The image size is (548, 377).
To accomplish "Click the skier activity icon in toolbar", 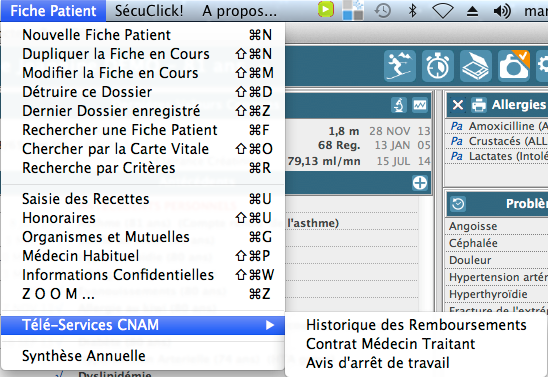I will 400,66.
